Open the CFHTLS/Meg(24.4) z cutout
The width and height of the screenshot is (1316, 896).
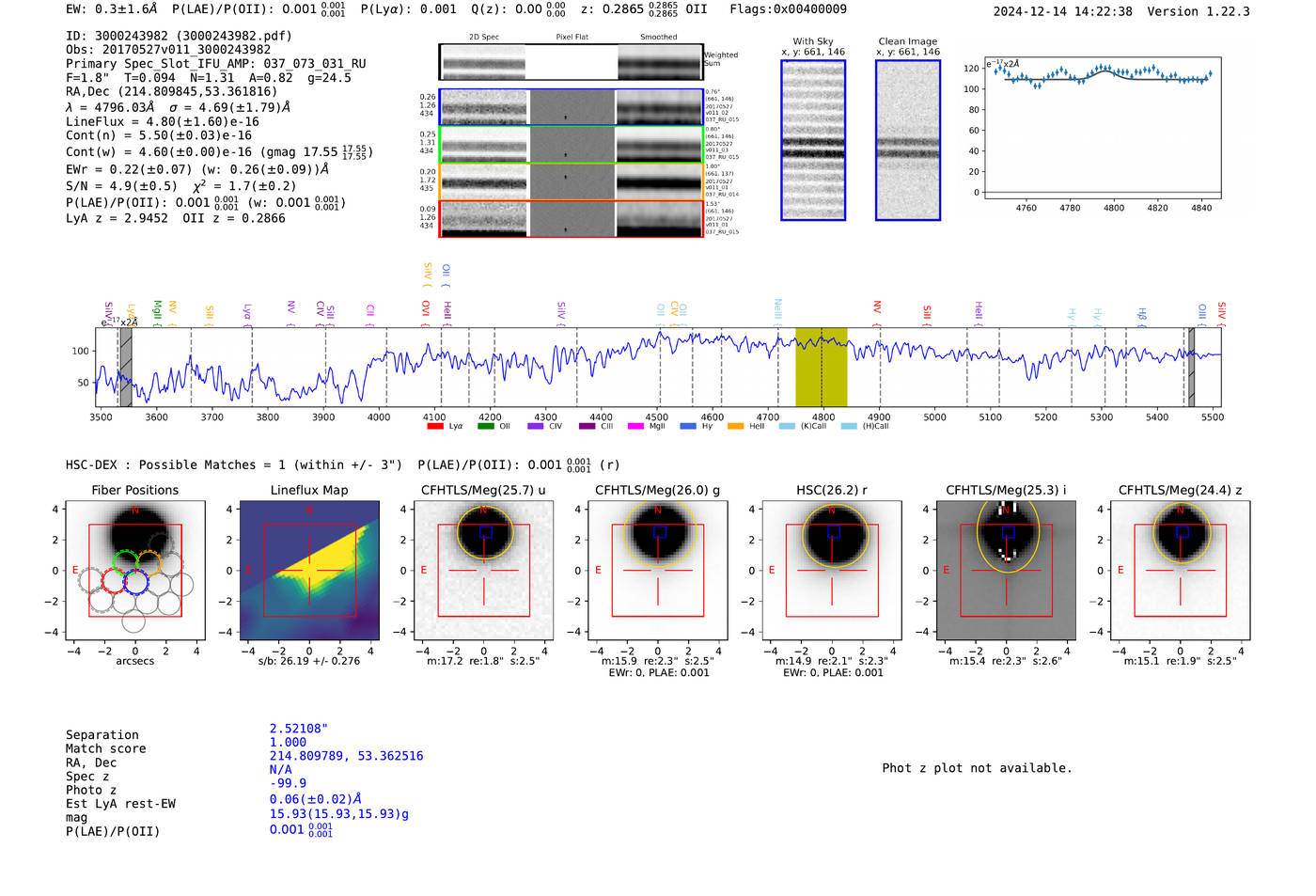pos(1181,571)
